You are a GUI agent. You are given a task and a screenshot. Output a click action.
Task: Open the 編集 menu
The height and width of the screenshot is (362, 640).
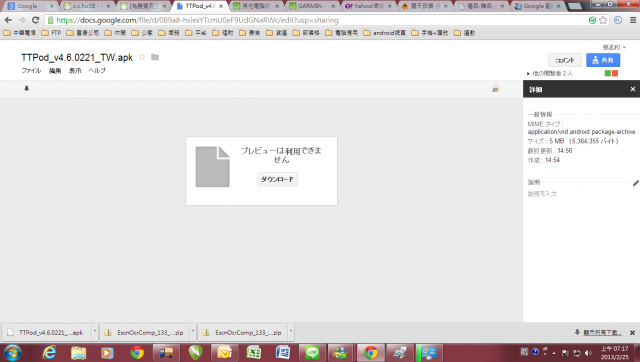(x=55, y=71)
